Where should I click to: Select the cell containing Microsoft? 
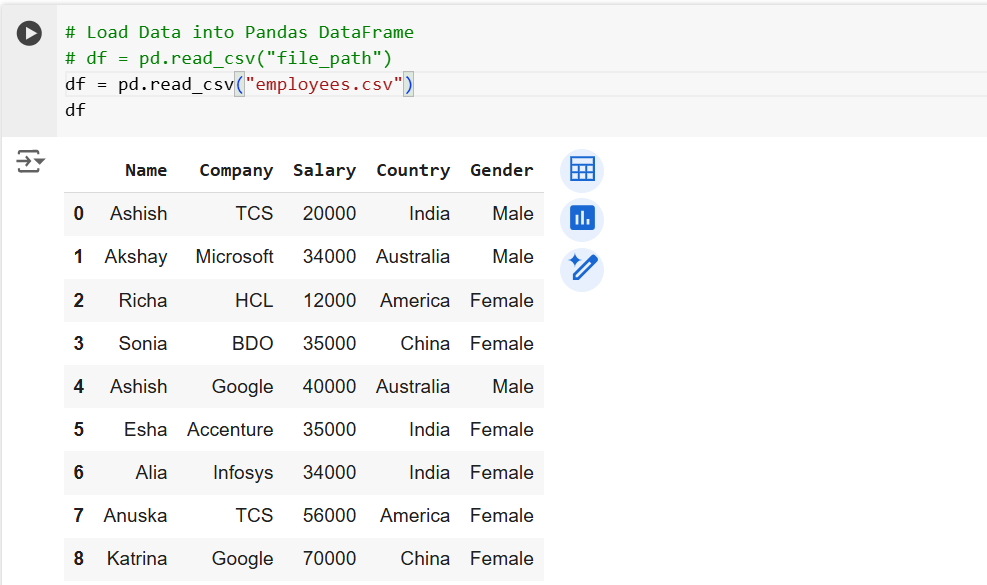(x=235, y=256)
